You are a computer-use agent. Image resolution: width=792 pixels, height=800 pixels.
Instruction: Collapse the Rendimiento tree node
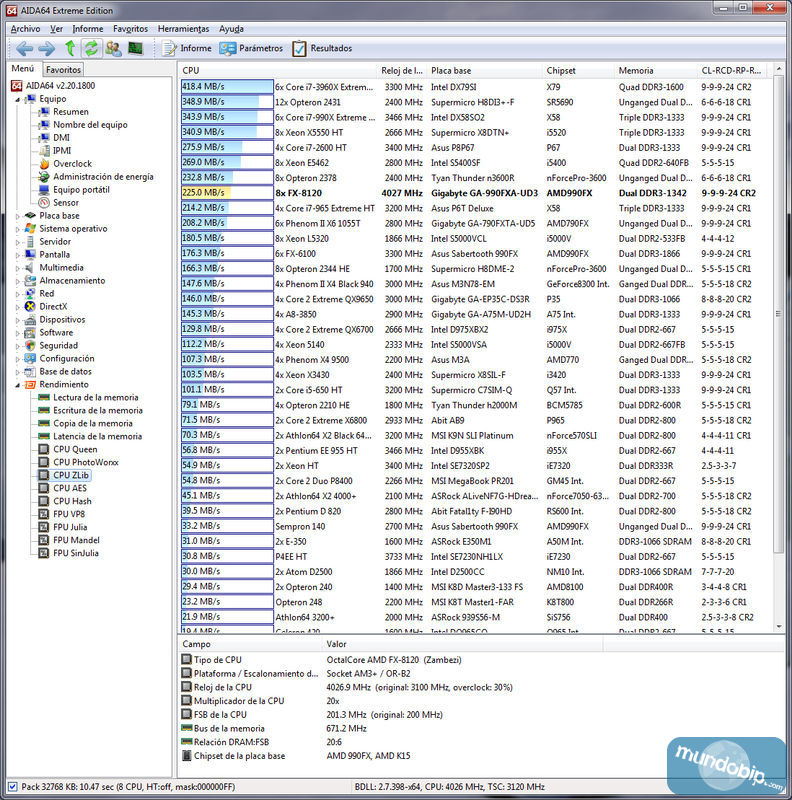point(18,385)
